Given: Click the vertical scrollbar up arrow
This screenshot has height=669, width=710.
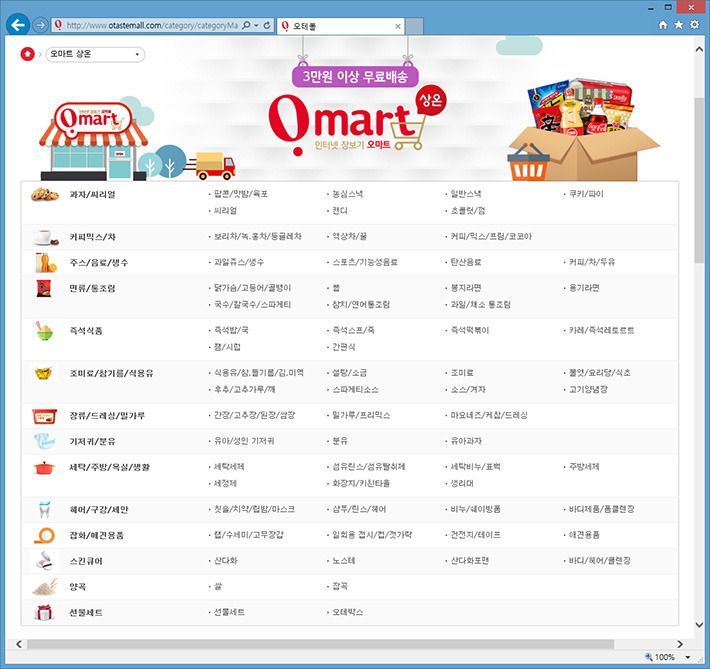Looking at the screenshot, I should point(699,49).
